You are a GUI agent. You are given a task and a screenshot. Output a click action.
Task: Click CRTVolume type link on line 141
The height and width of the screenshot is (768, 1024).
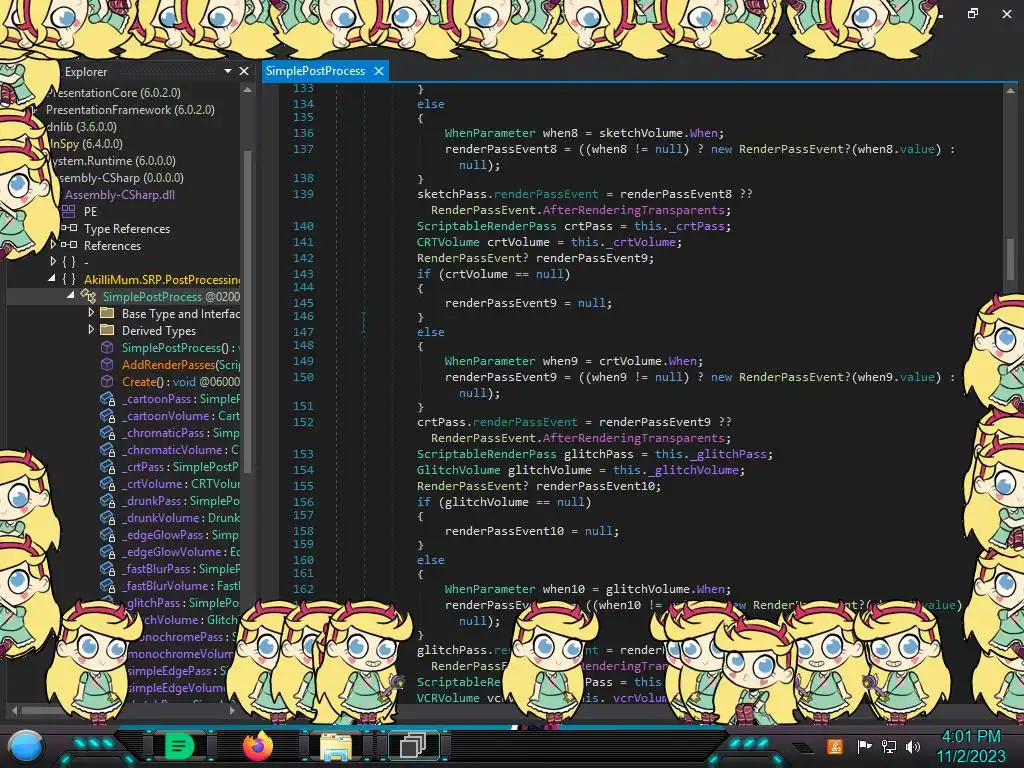(448, 242)
